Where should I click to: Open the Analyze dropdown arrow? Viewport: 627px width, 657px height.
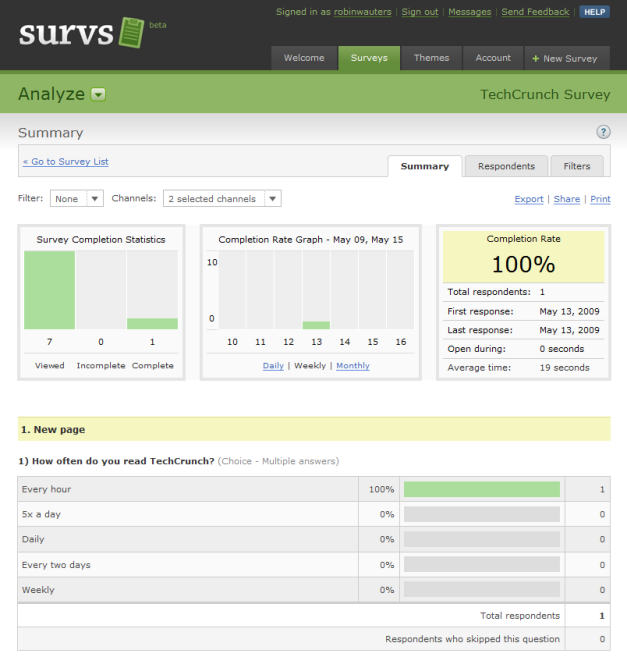pyautogui.click(x=98, y=95)
